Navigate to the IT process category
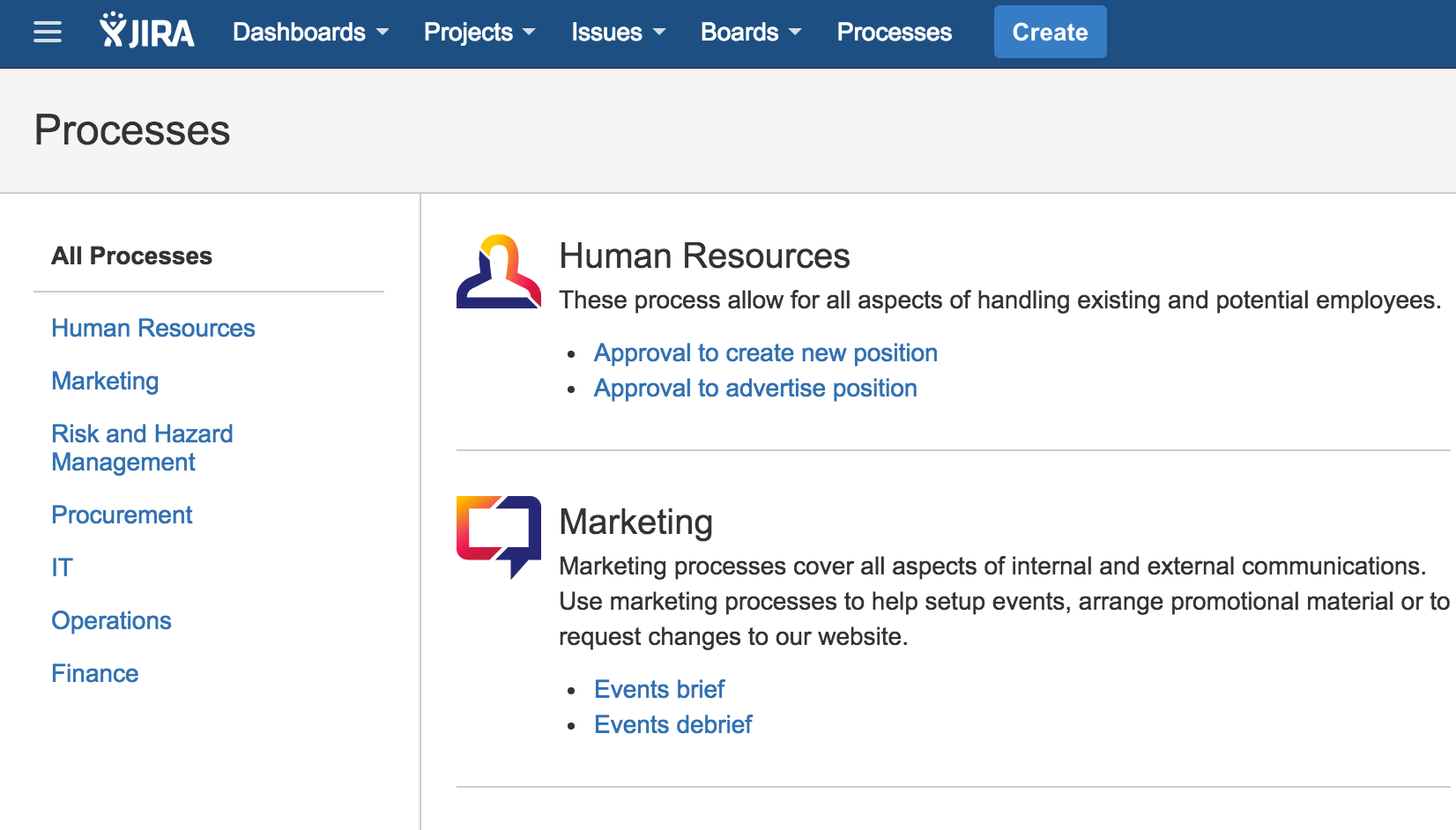The width and height of the screenshot is (1456, 830). (x=62, y=568)
